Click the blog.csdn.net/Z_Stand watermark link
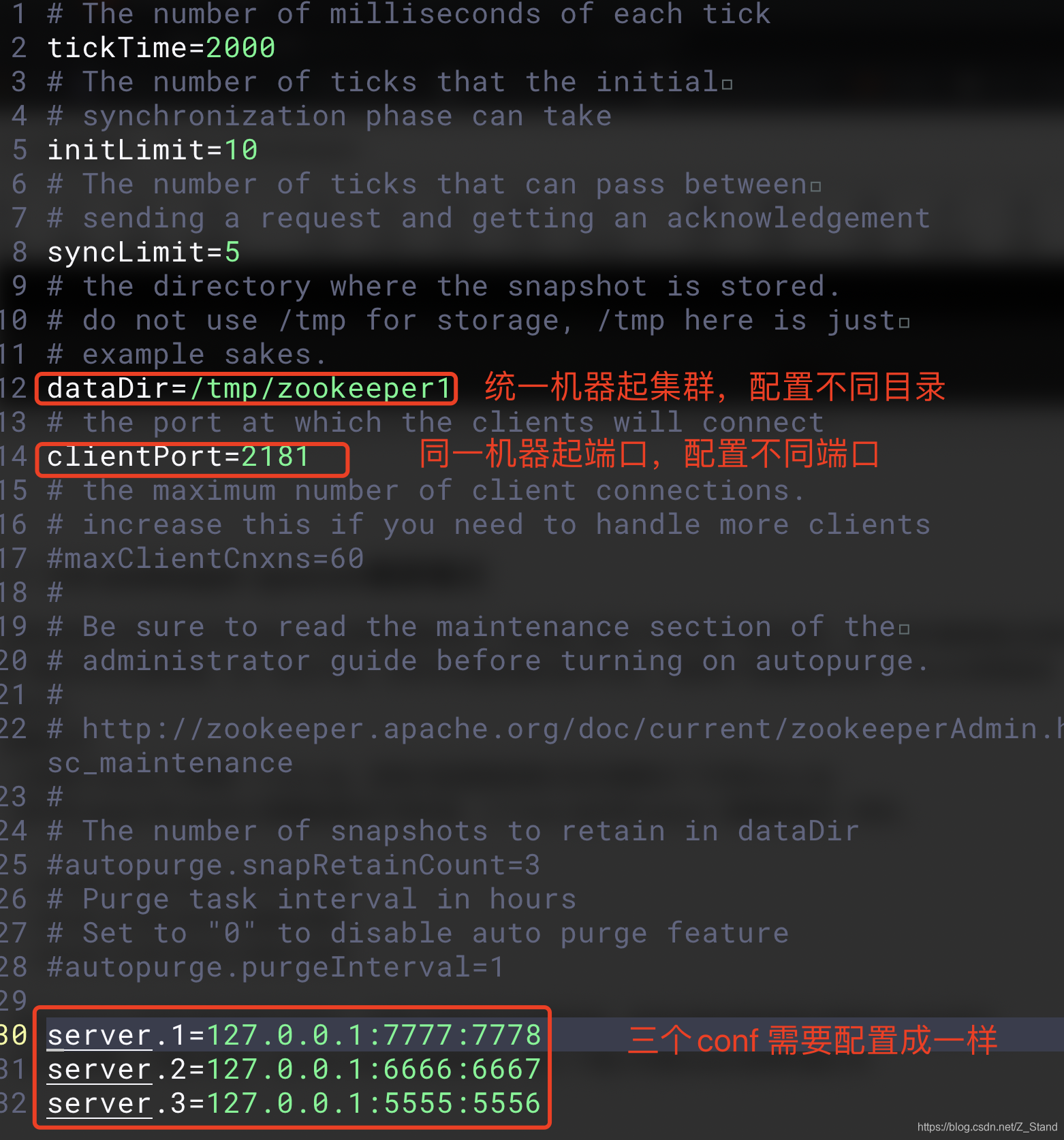Image resolution: width=1064 pixels, height=1140 pixels. pyautogui.click(x=987, y=1127)
